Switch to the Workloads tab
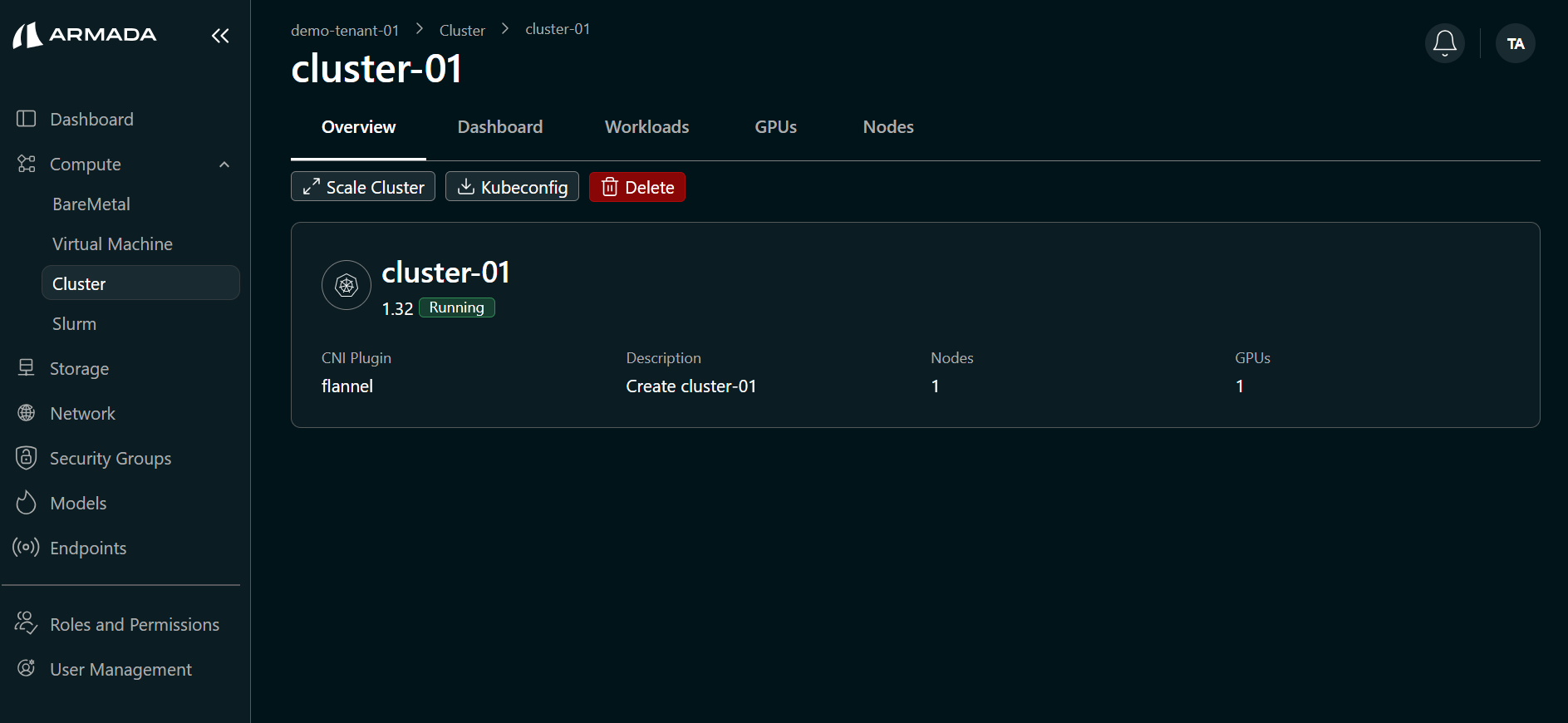1568x723 pixels. [x=646, y=127]
